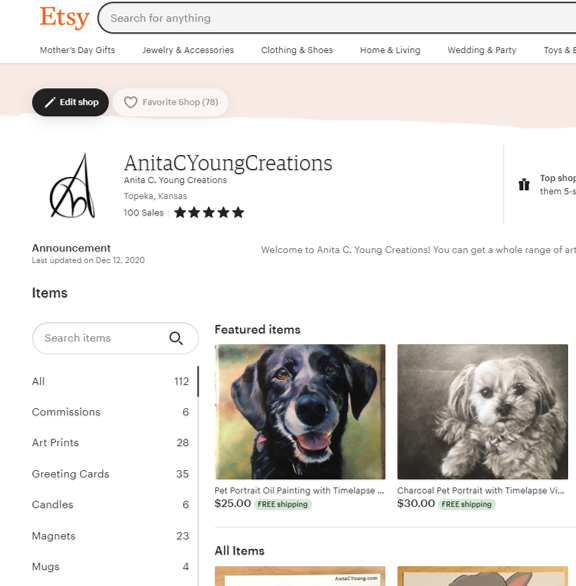Open Mother's Day Gifts category
The height and width of the screenshot is (586, 576).
pos(77,50)
